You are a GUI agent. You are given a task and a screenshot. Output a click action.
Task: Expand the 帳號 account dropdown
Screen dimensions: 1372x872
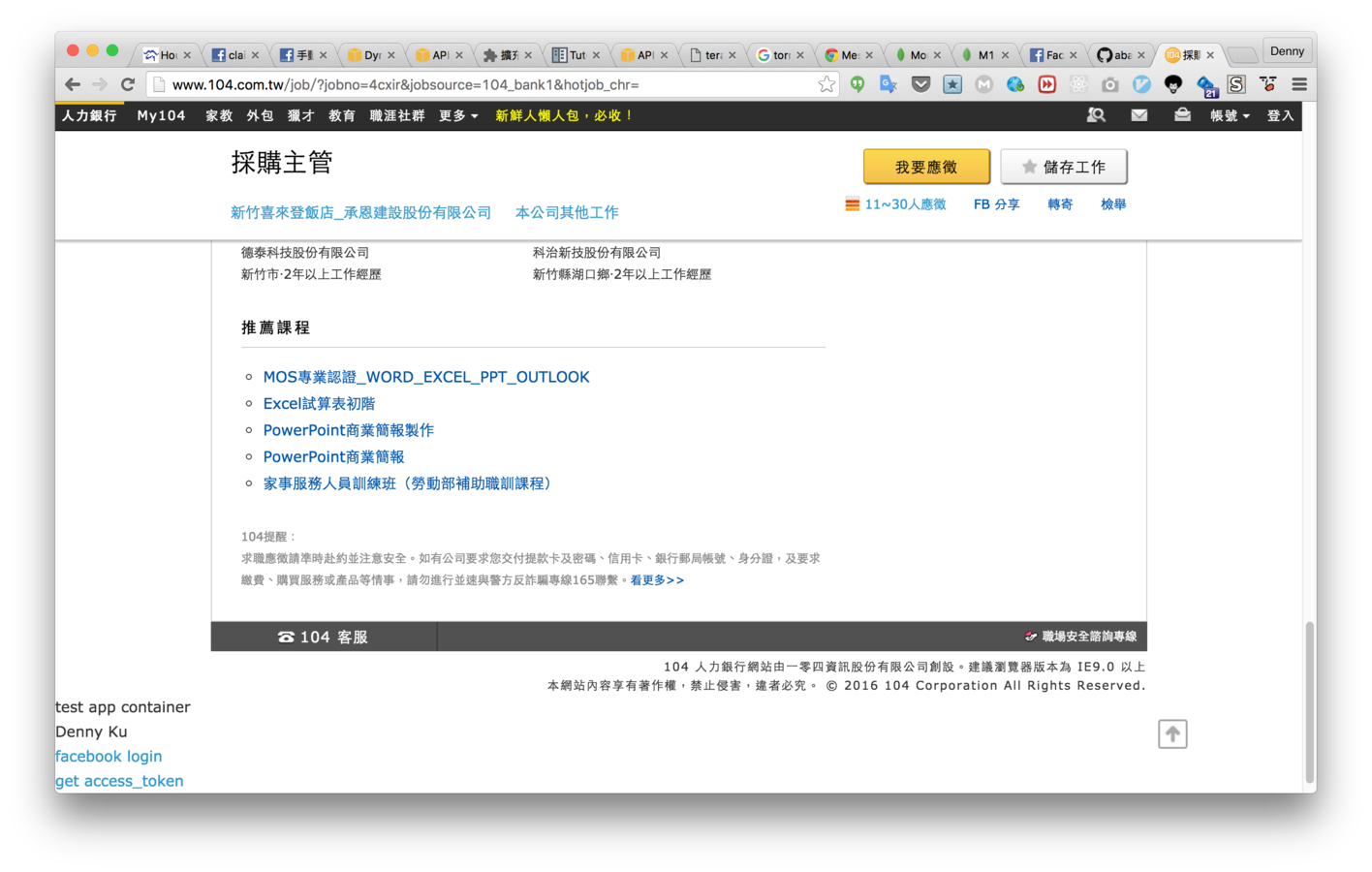point(1230,115)
